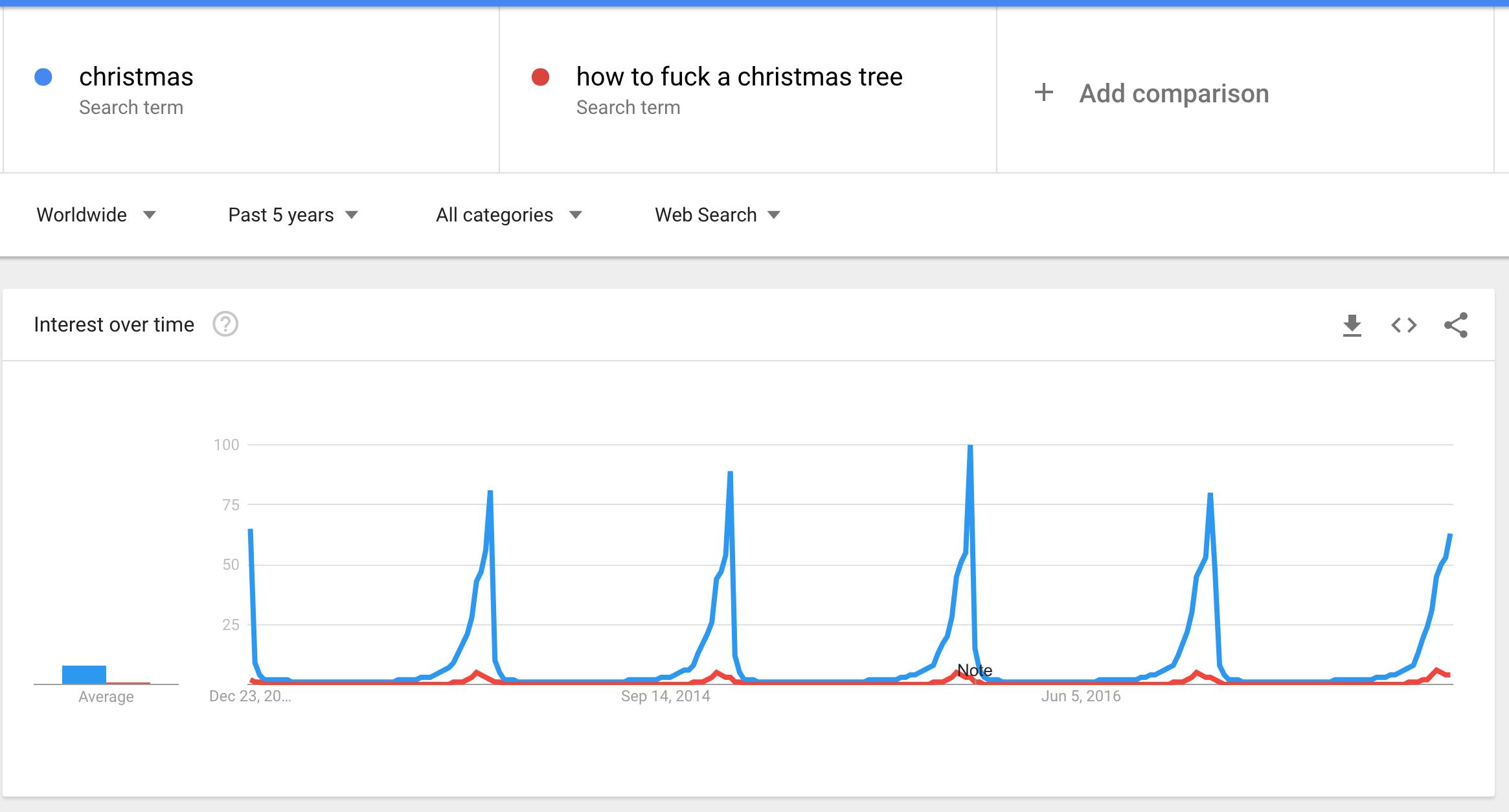Click the blue Average bar in the legend
Image resolution: width=1509 pixels, height=812 pixels.
[84, 672]
